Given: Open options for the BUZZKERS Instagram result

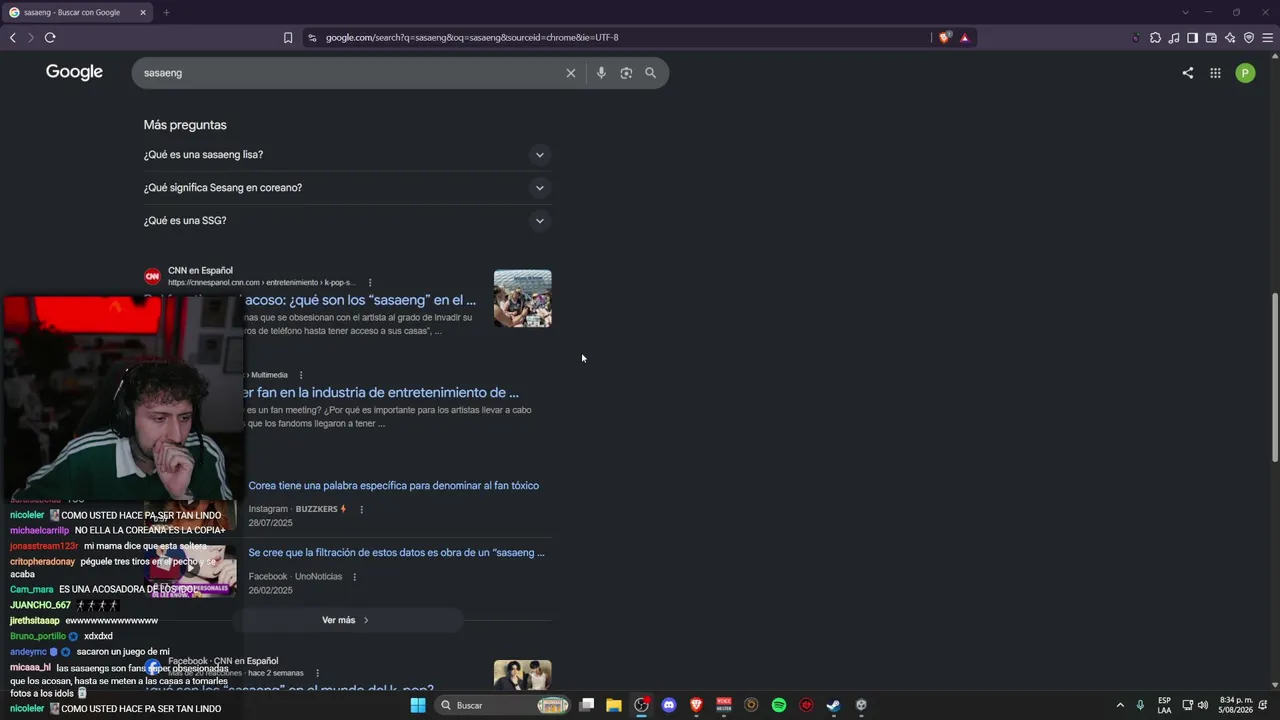Looking at the screenshot, I should tap(361, 509).
